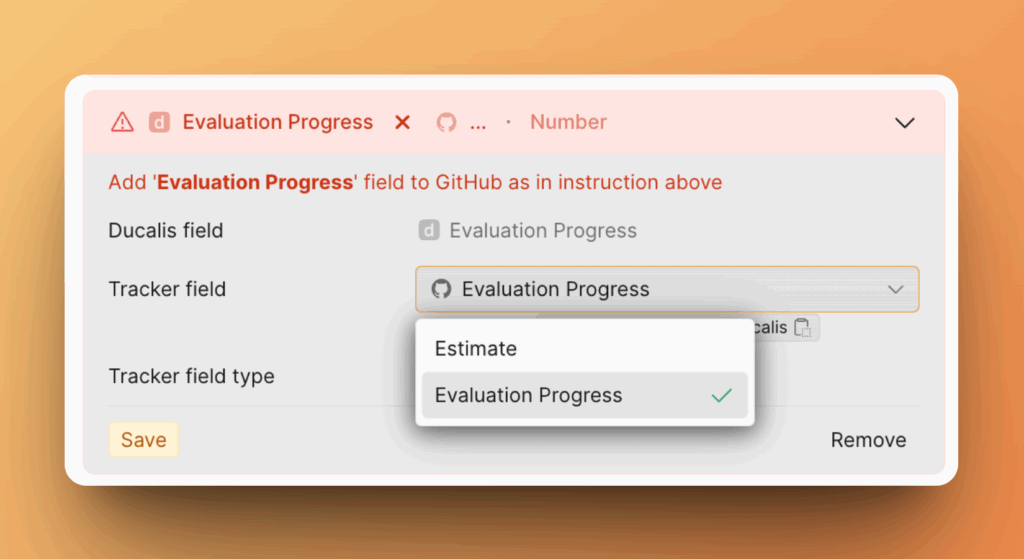Image resolution: width=1024 pixels, height=559 pixels.
Task: Click the Tracker field dropdown arrow
Action: tap(895, 289)
